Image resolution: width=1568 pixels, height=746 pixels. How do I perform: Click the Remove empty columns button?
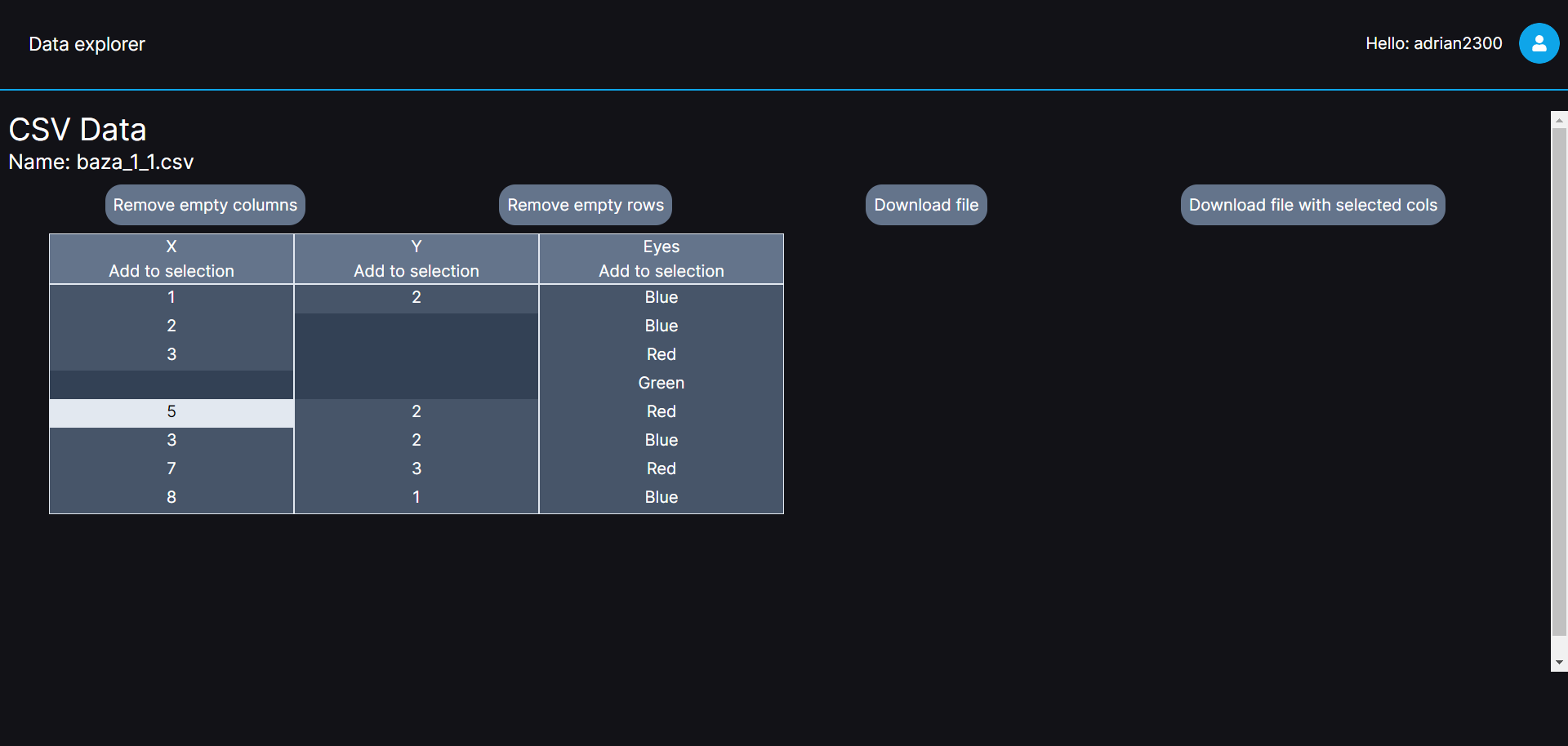point(205,205)
